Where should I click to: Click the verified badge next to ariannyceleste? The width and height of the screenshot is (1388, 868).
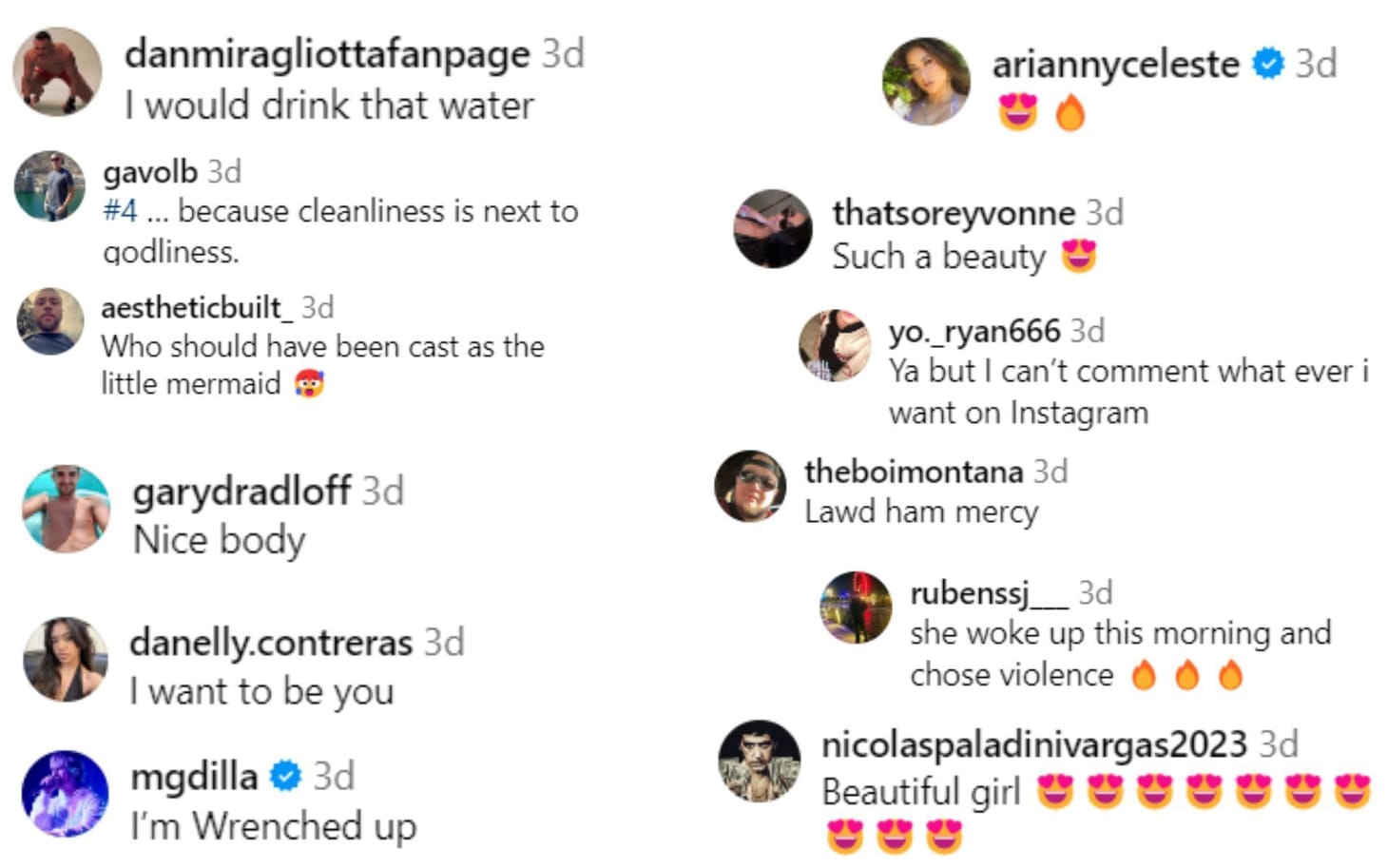point(1267,64)
